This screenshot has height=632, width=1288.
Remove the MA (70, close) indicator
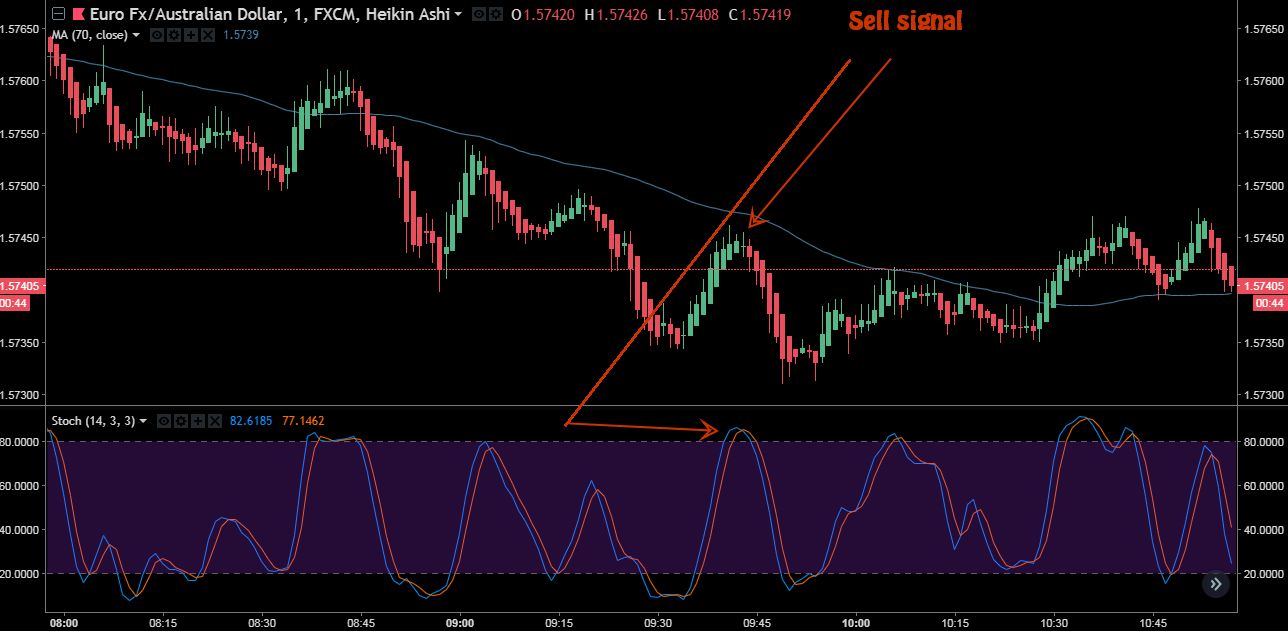(208, 35)
